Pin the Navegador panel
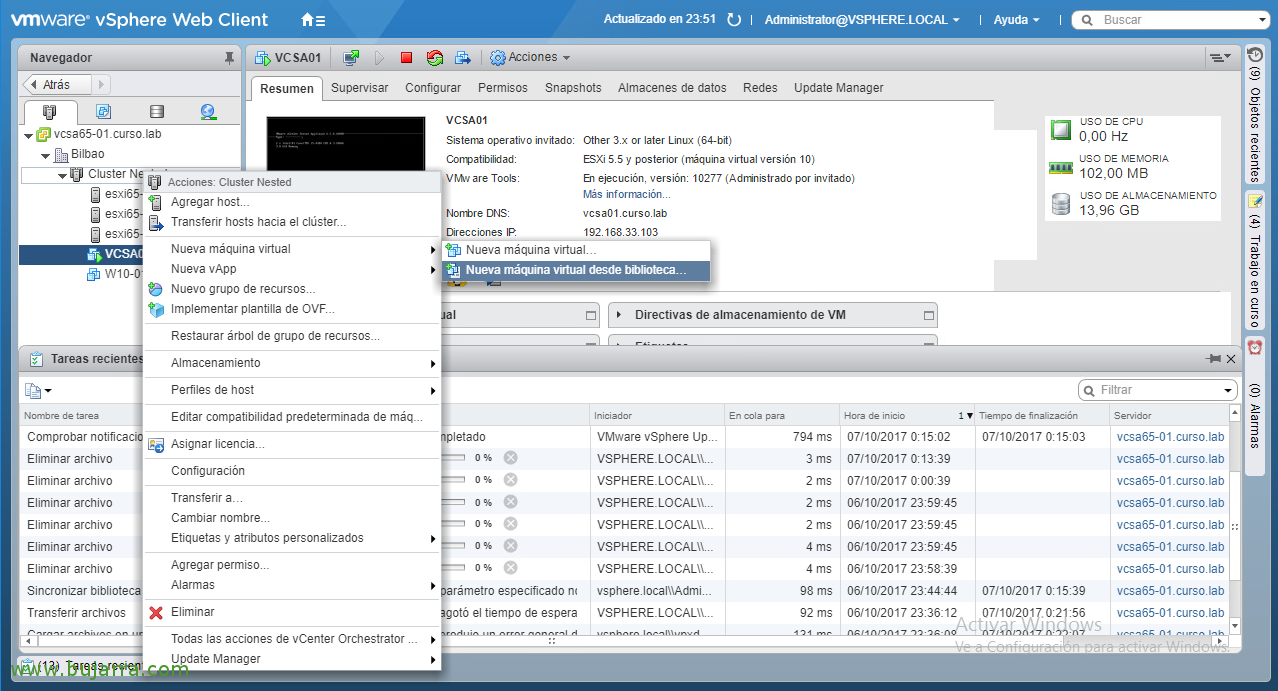 [229, 59]
